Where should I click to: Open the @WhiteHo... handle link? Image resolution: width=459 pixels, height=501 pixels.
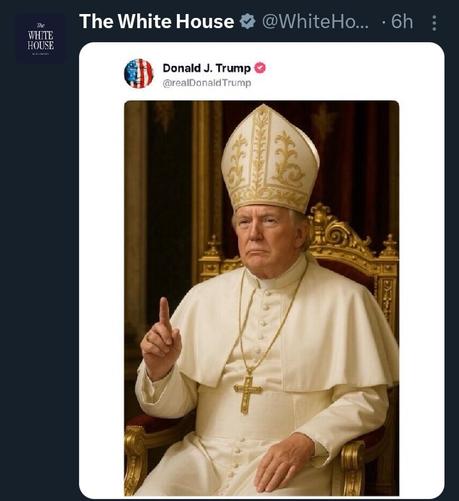[x=315, y=22]
